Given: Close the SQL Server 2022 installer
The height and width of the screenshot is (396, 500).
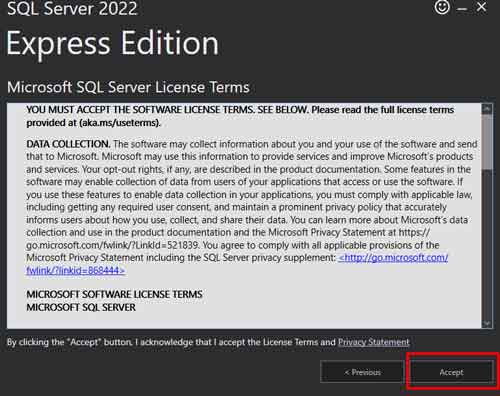Looking at the screenshot, I should point(481,7).
